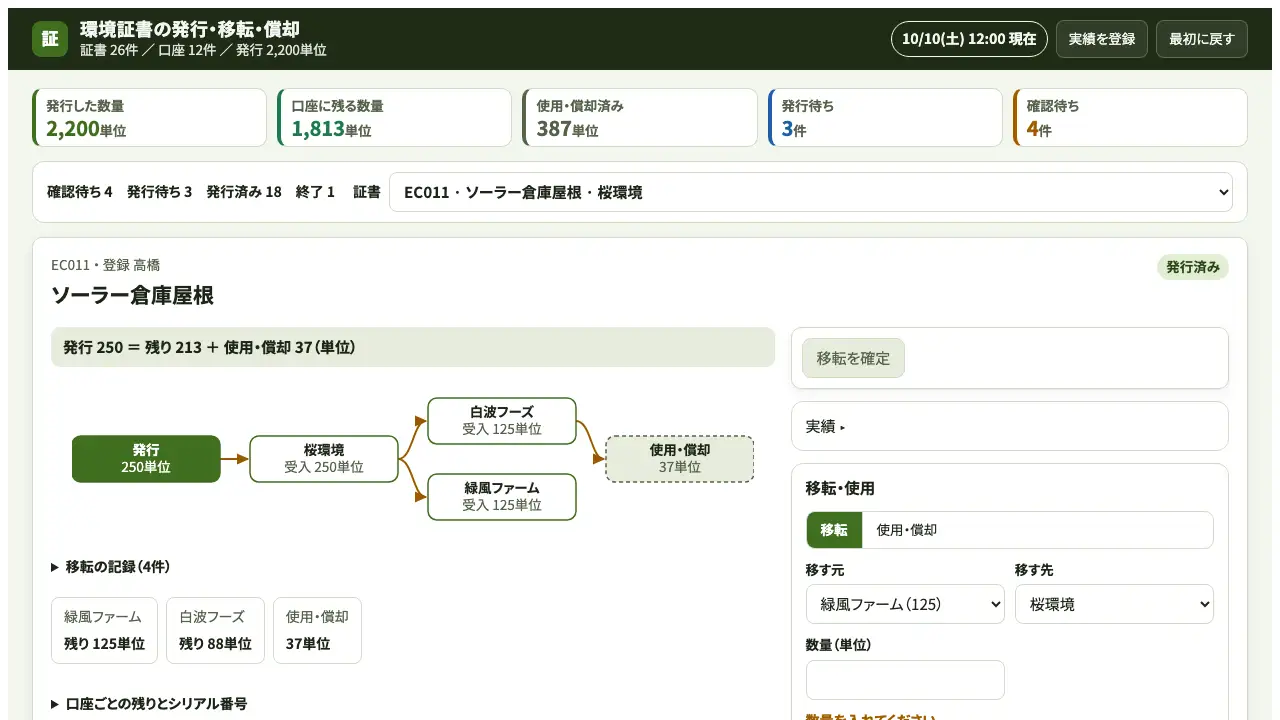Click the 発行した数量 2,200単位 stat card
1280x720 pixels.
150,118
